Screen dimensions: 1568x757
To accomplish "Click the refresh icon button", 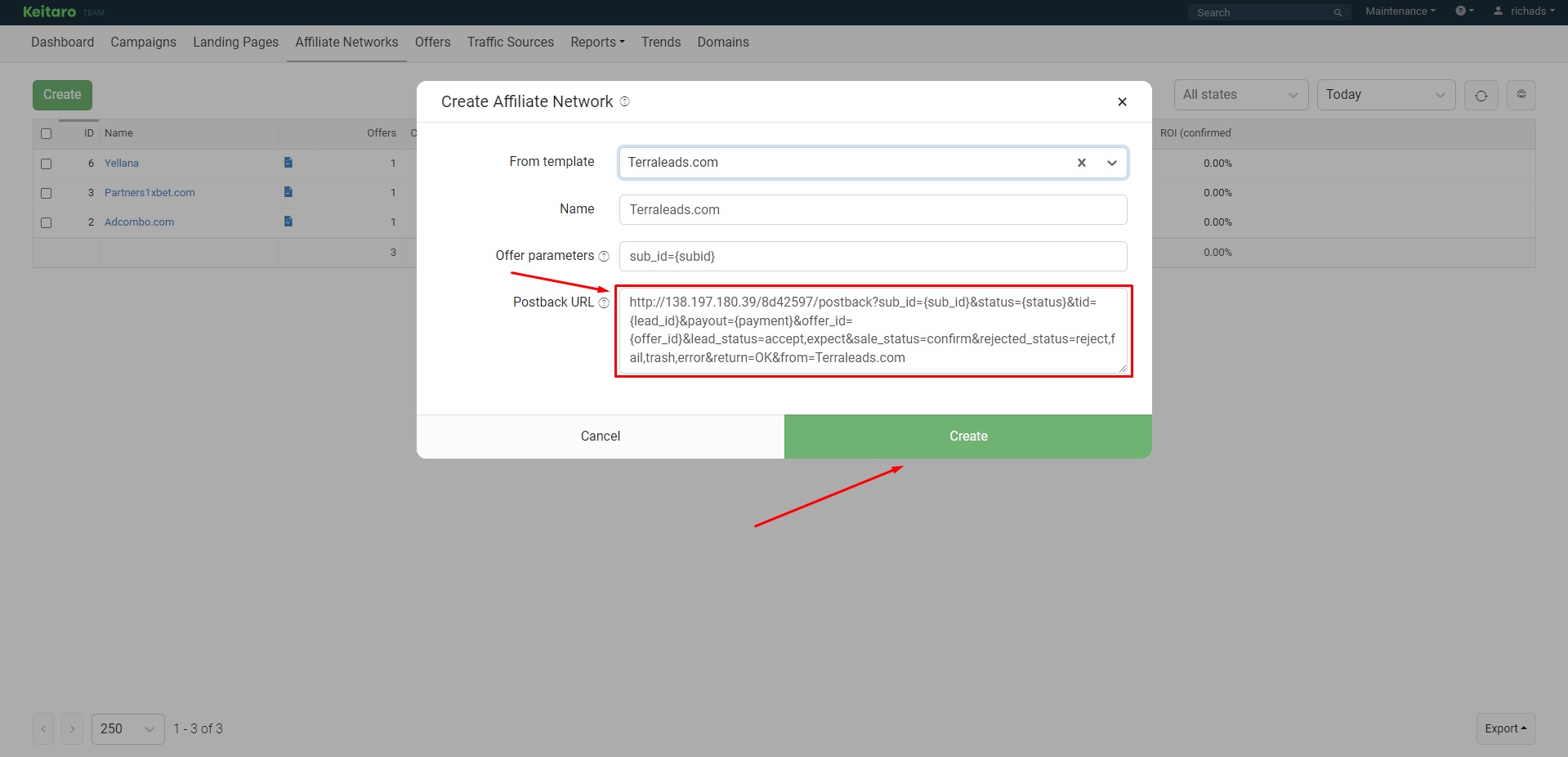I will click(x=1481, y=95).
